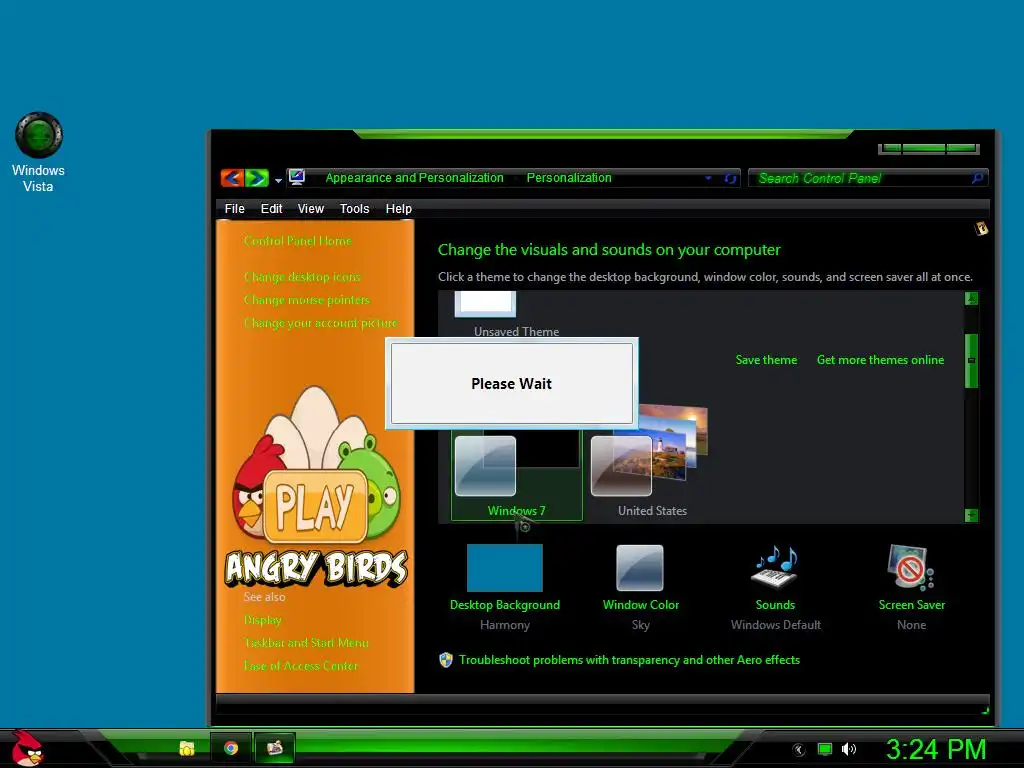Click the Control Panel monitor icon in address bar
This screenshot has height=768, width=1024.
tap(297, 177)
